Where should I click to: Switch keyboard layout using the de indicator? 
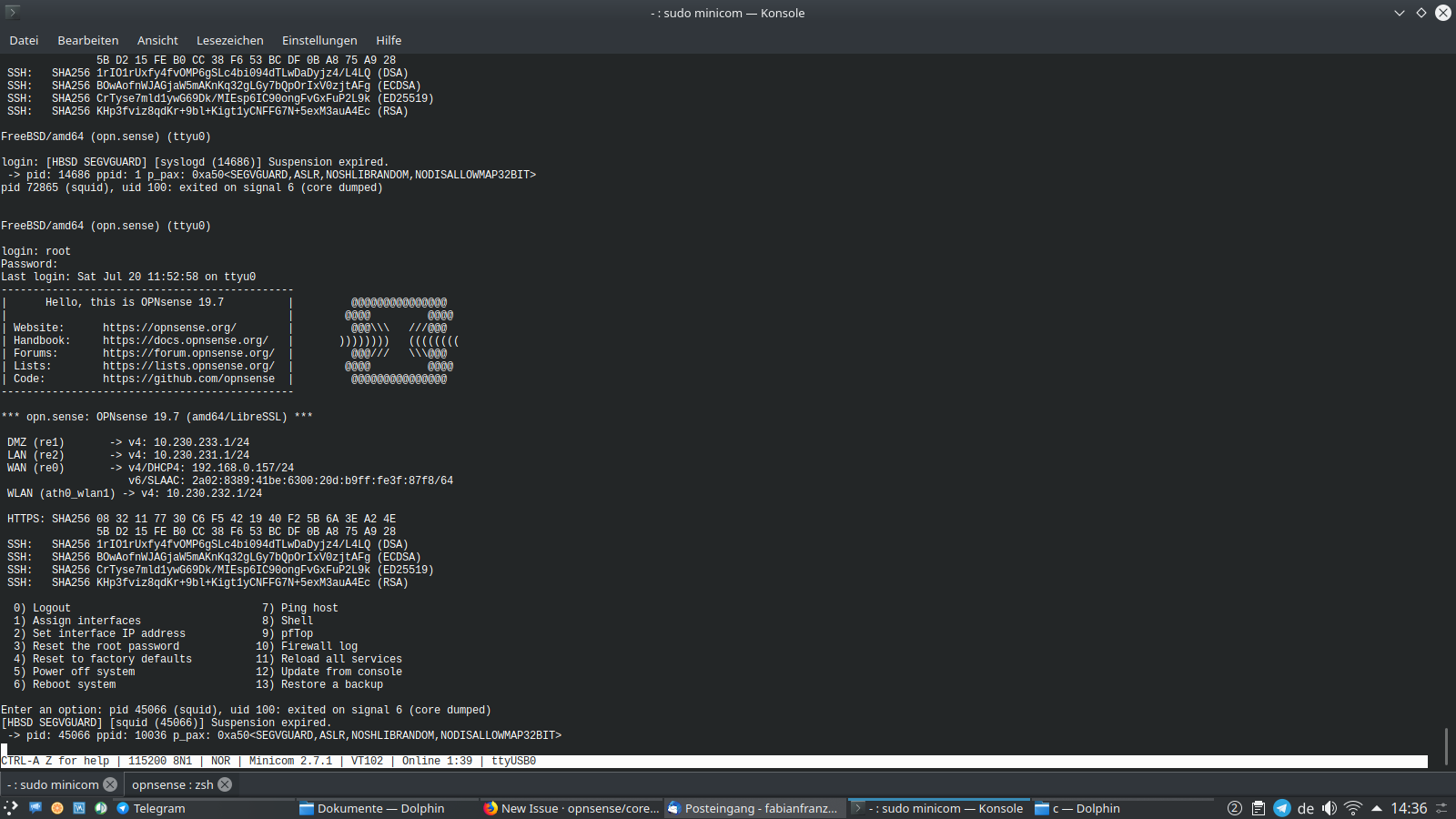[x=1308, y=808]
